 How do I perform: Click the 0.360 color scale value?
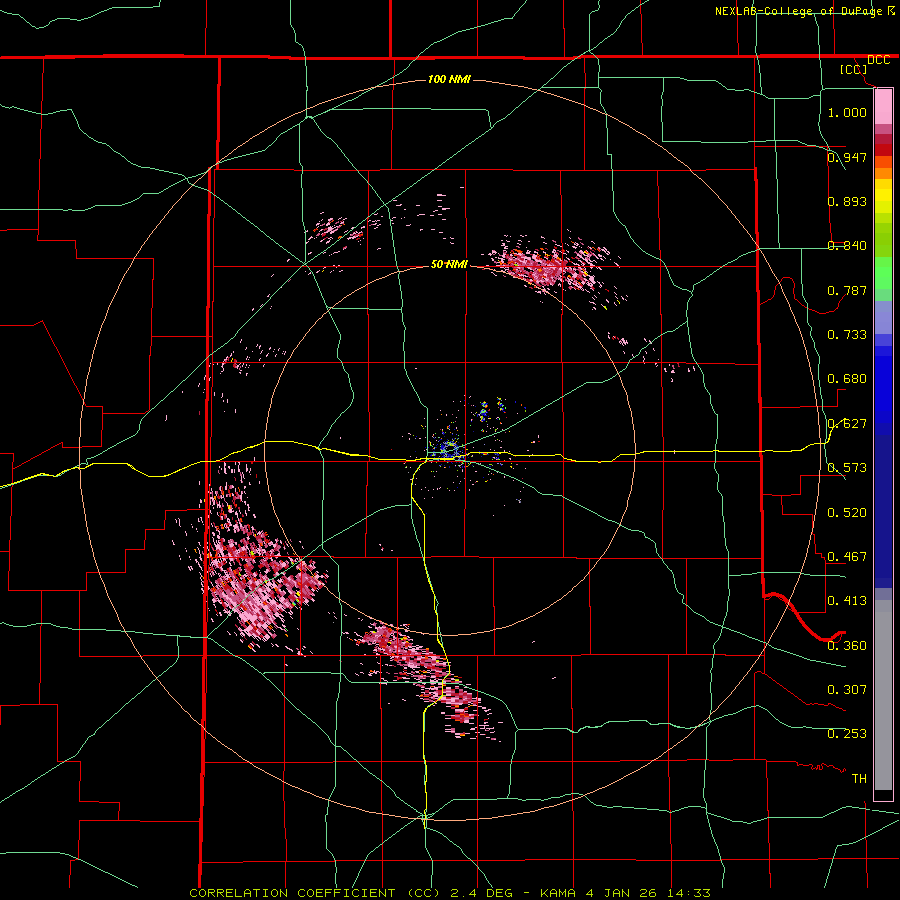847,646
